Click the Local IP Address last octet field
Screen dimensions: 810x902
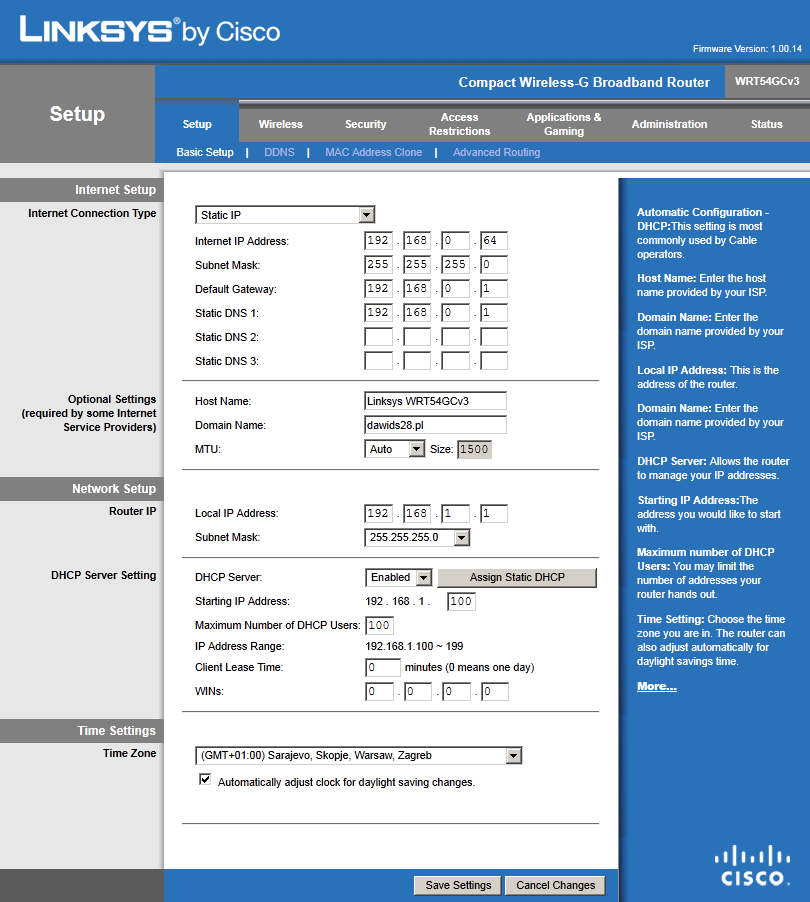[x=494, y=513]
